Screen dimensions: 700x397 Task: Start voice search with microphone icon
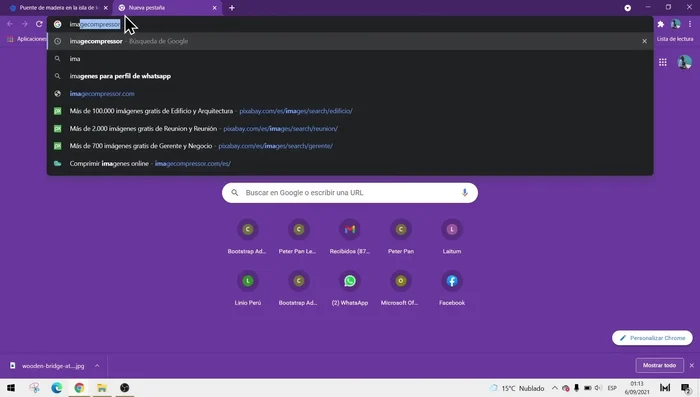(x=464, y=192)
